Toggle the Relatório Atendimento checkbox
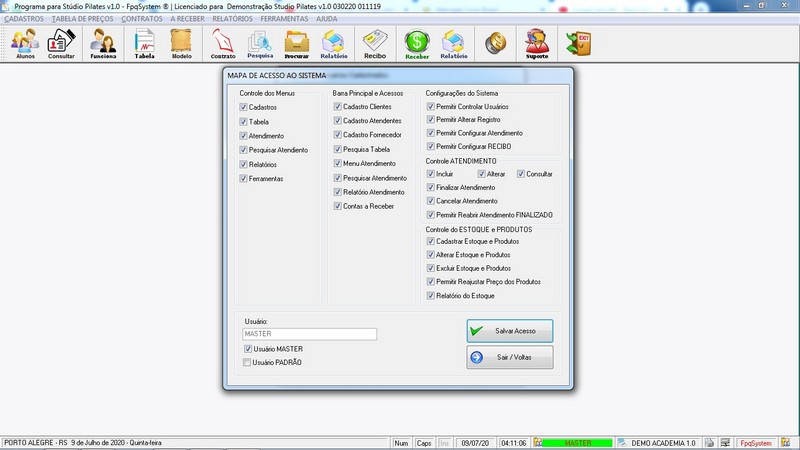The height and width of the screenshot is (450, 800). [337, 192]
